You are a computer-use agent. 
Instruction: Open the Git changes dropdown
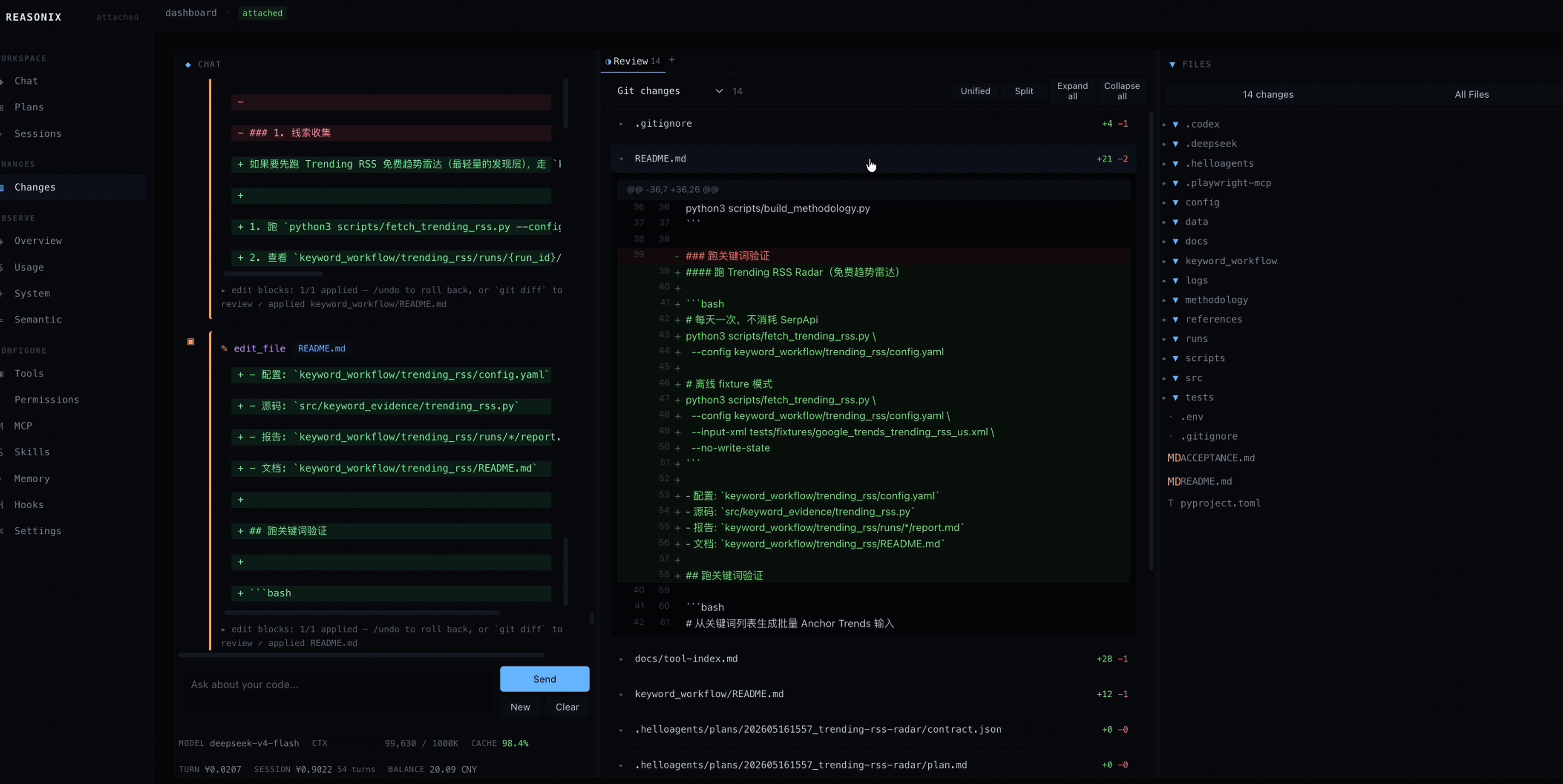coord(669,91)
